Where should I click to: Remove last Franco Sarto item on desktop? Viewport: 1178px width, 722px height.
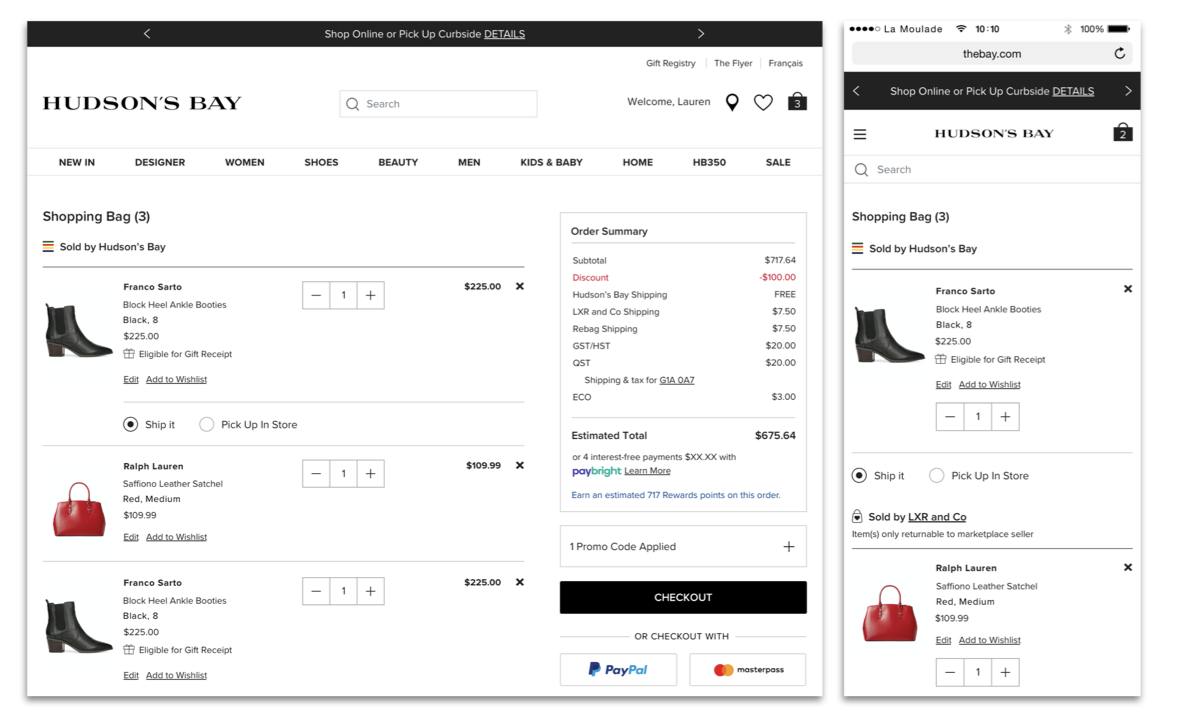coord(520,582)
